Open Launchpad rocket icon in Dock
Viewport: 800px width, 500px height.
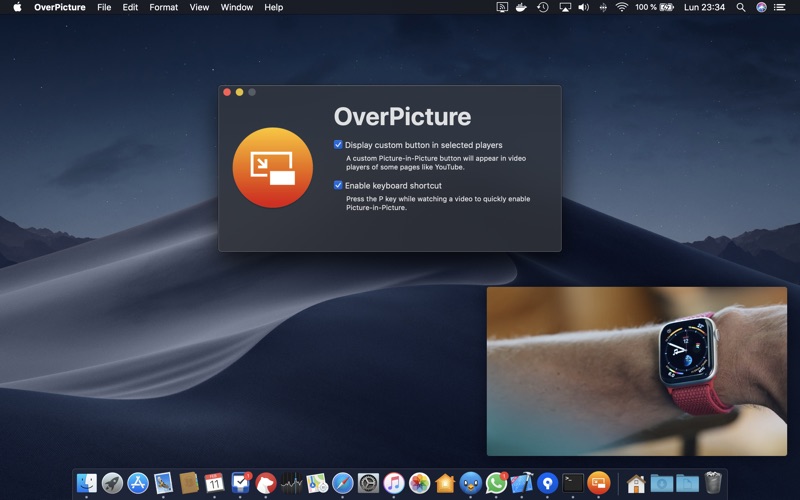coord(112,483)
